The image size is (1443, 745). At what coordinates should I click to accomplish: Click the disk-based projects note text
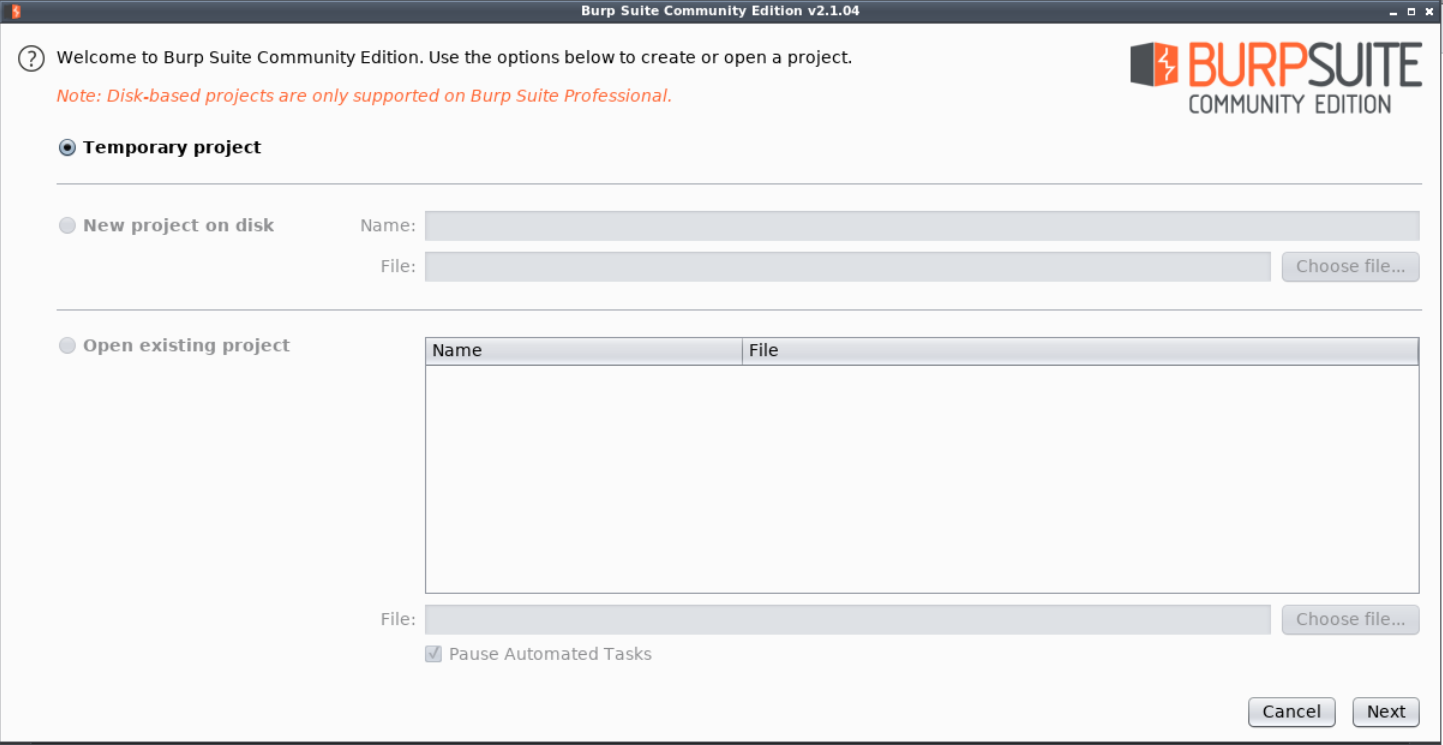click(364, 96)
